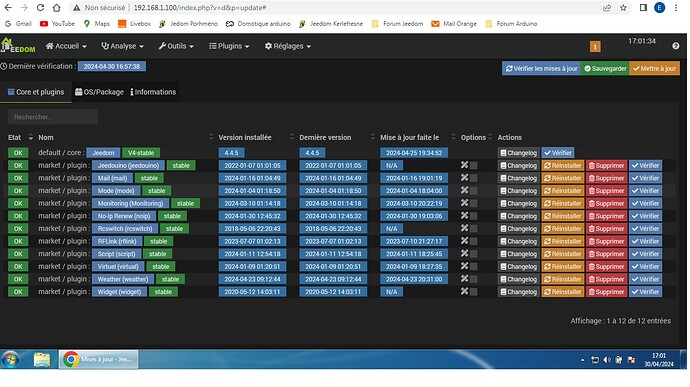Tick the Mode options checkbox
The height and width of the screenshot is (387, 690).
(473, 191)
